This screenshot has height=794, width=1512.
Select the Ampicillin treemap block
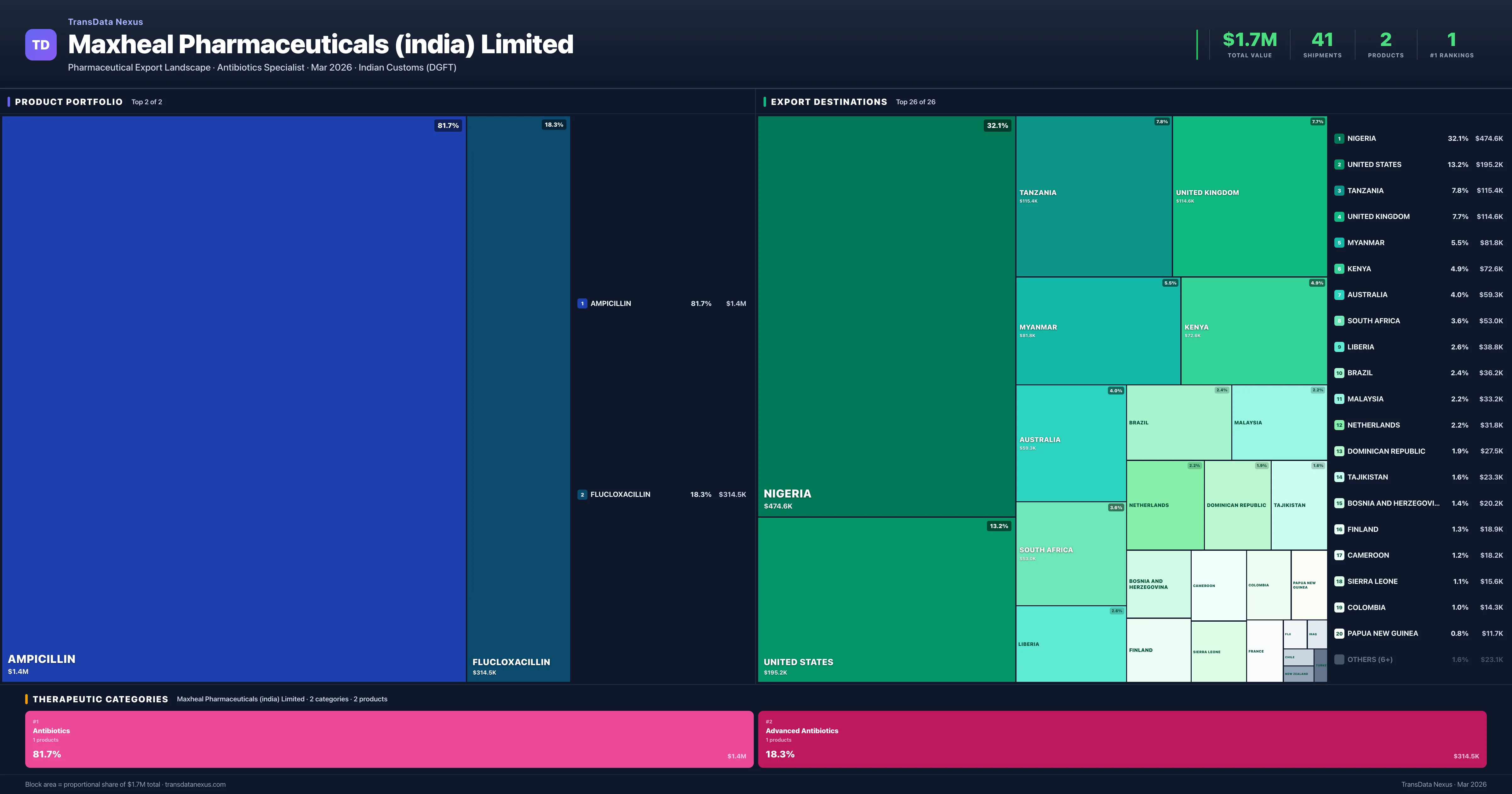234,398
